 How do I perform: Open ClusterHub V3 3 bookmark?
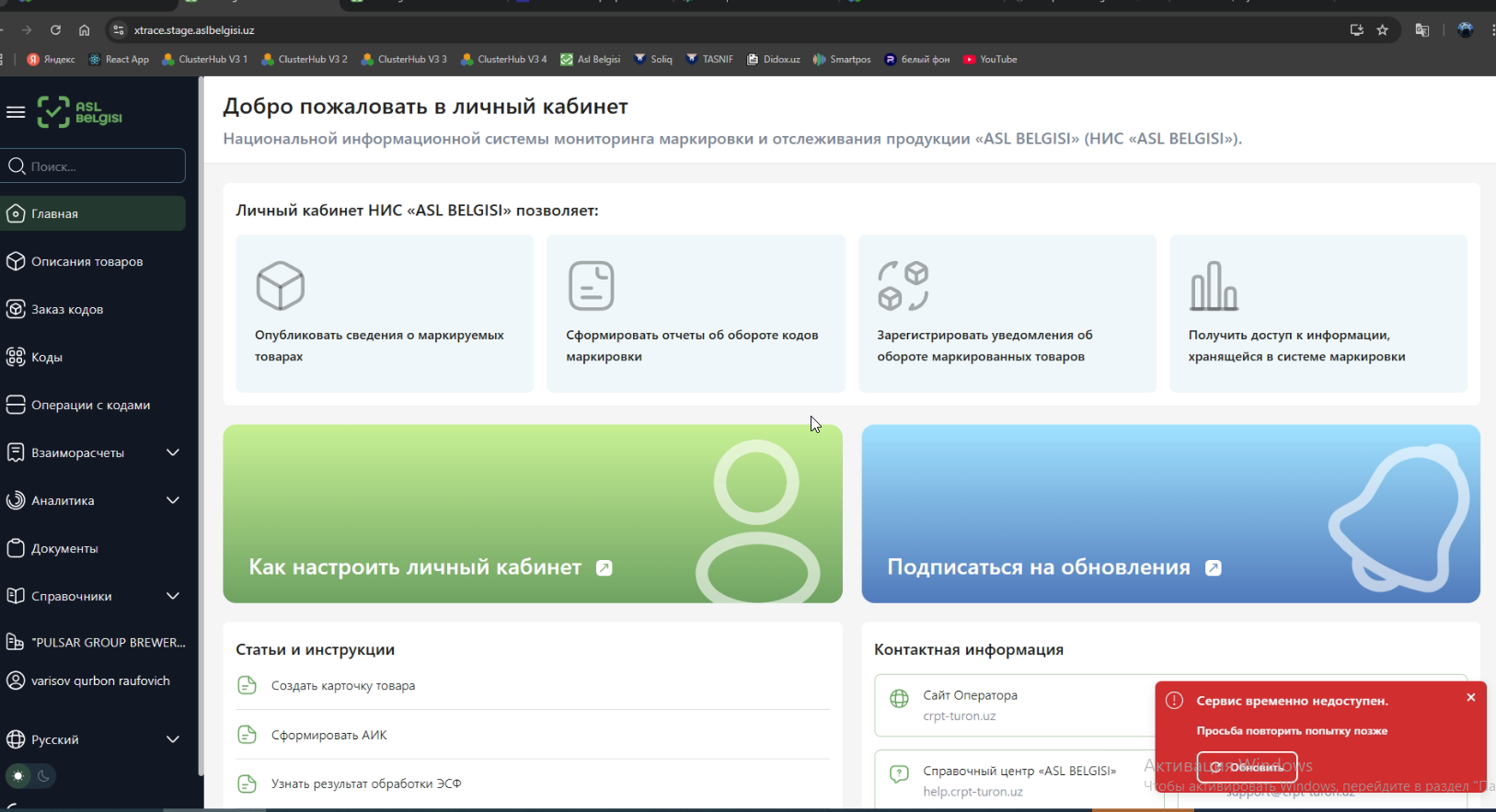(x=404, y=60)
